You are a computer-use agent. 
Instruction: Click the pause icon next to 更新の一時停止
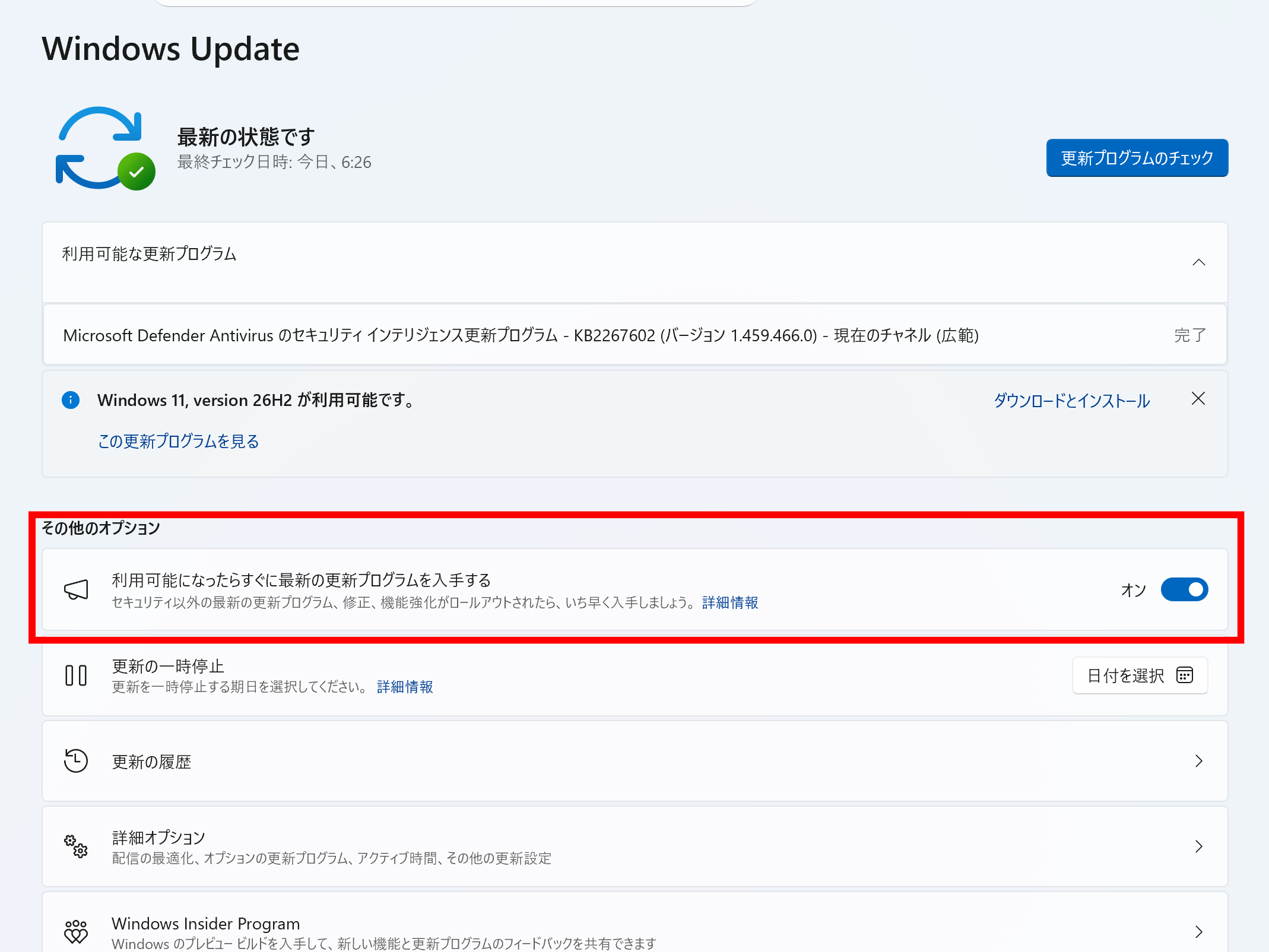(76, 675)
